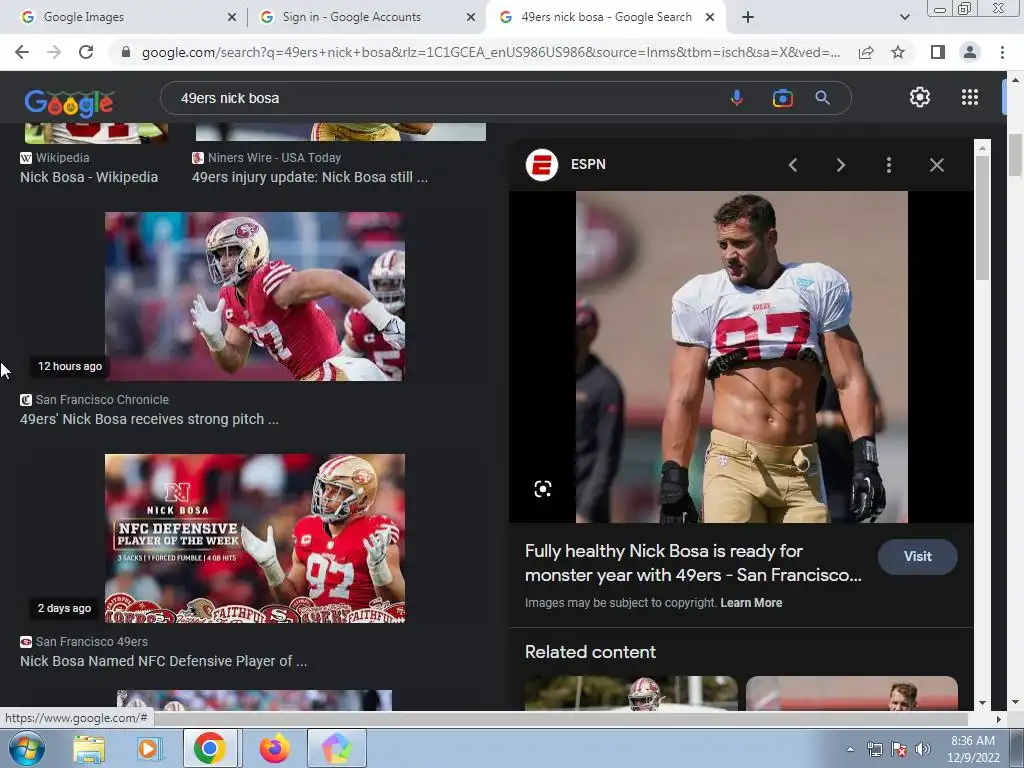Start voice search with microphone icon
1024x768 pixels.
tap(737, 98)
